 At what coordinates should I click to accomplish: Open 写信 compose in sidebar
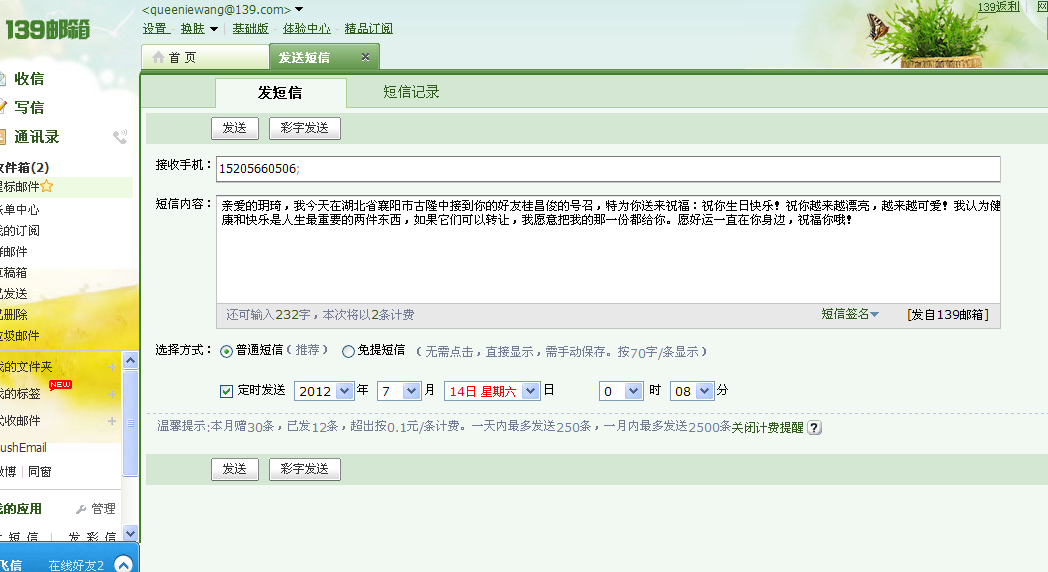pyautogui.click(x=29, y=108)
